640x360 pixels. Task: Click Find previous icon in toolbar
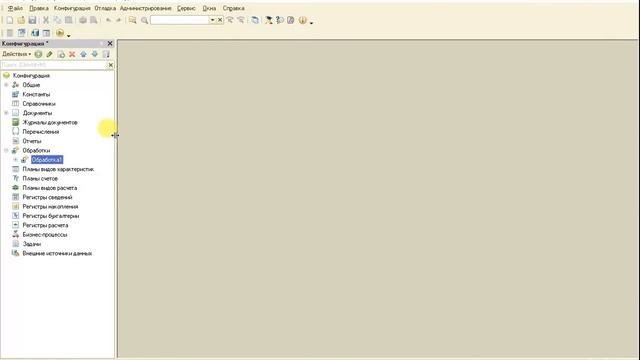241,20
